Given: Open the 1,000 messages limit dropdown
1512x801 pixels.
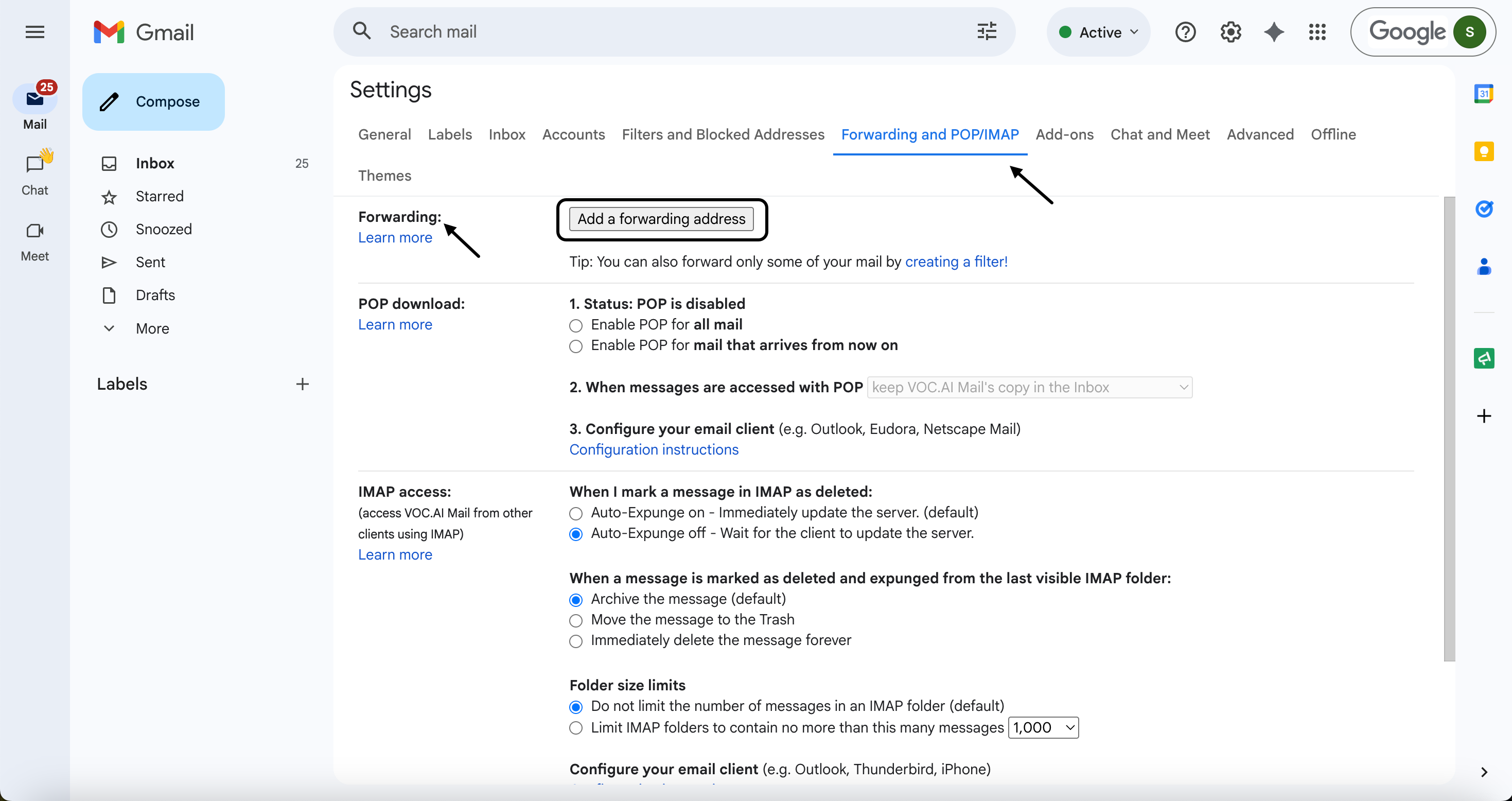Looking at the screenshot, I should (1043, 727).
